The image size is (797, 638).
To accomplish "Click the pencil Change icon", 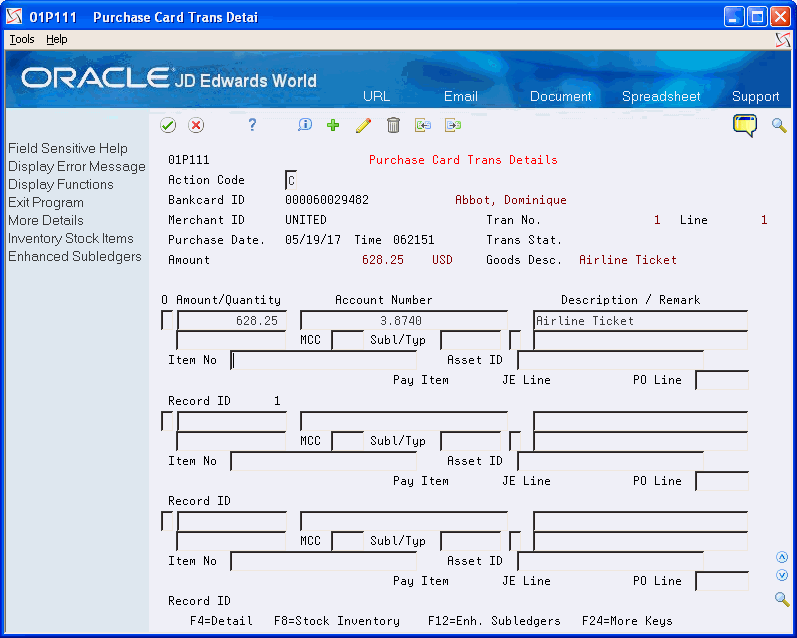I will pyautogui.click(x=363, y=125).
